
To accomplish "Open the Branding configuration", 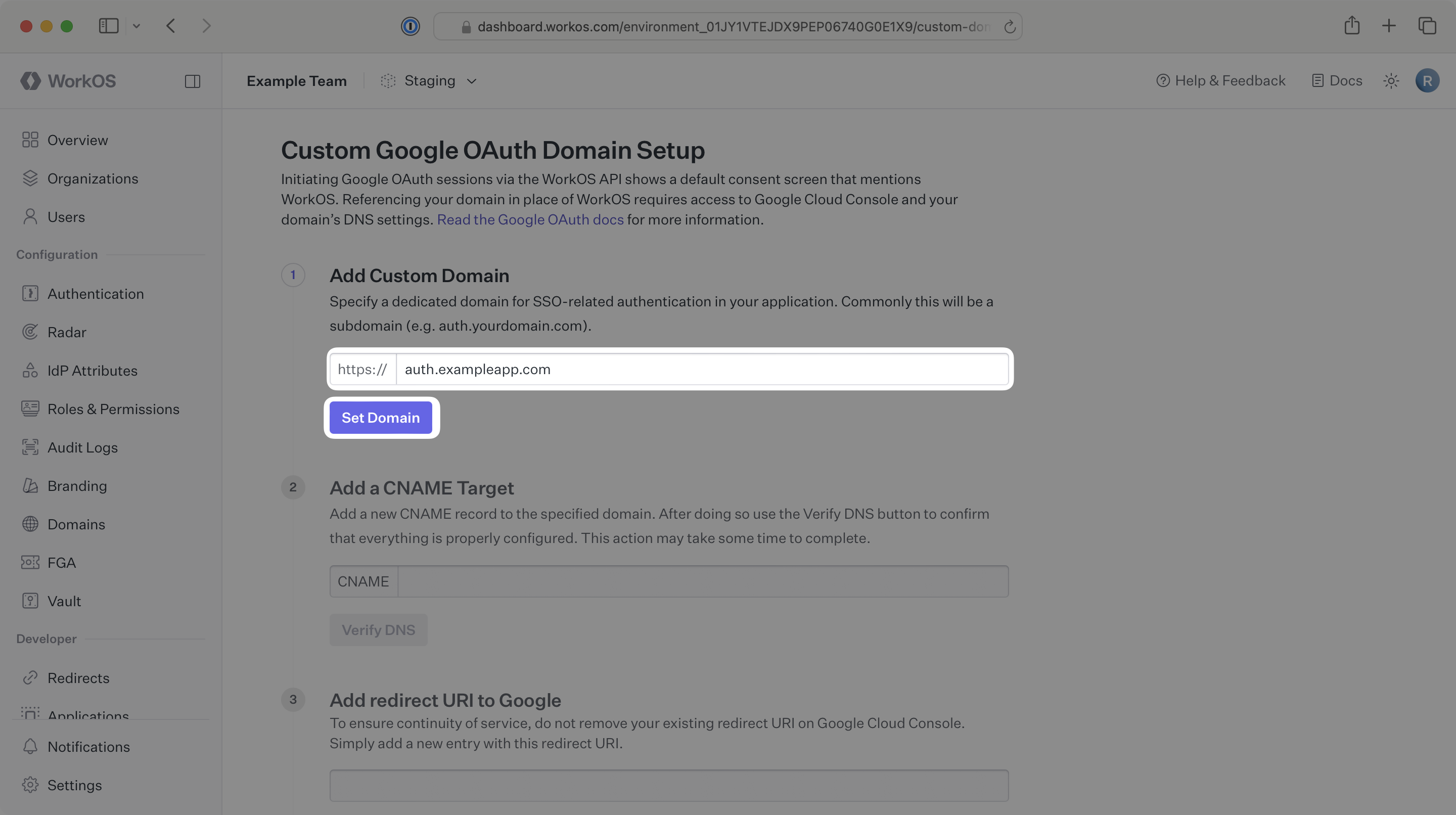I will click(x=77, y=485).
